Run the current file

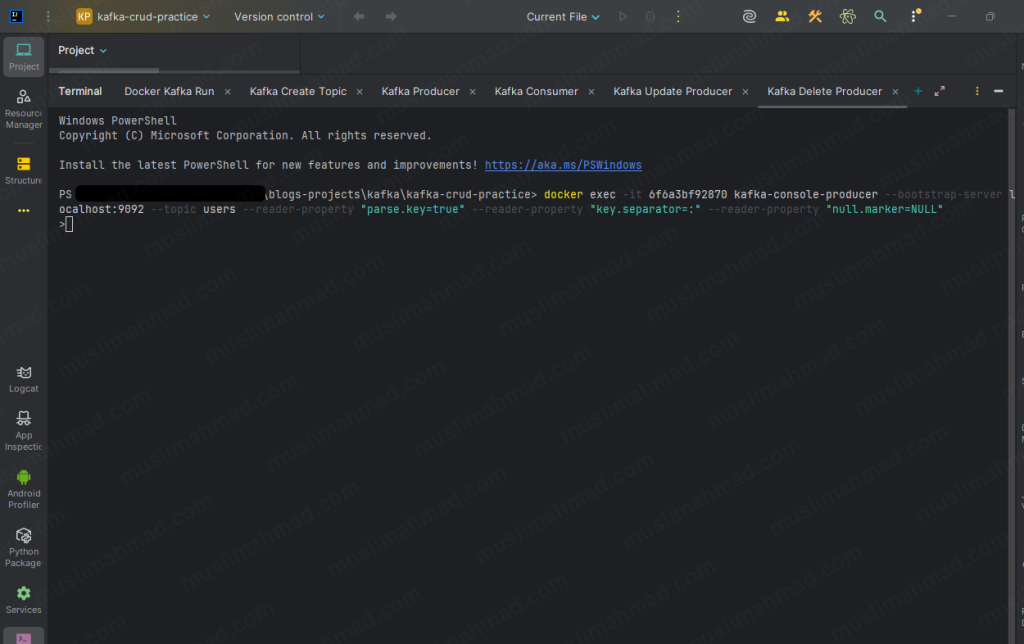click(x=623, y=16)
